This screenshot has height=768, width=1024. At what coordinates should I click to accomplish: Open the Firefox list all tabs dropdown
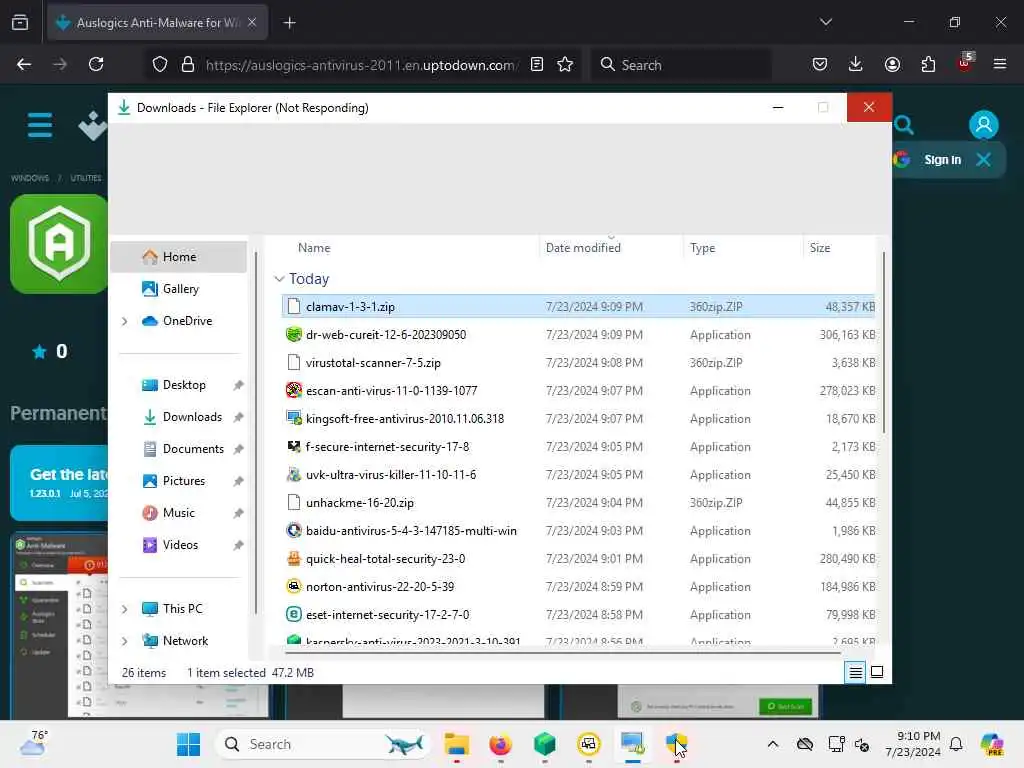[826, 22]
